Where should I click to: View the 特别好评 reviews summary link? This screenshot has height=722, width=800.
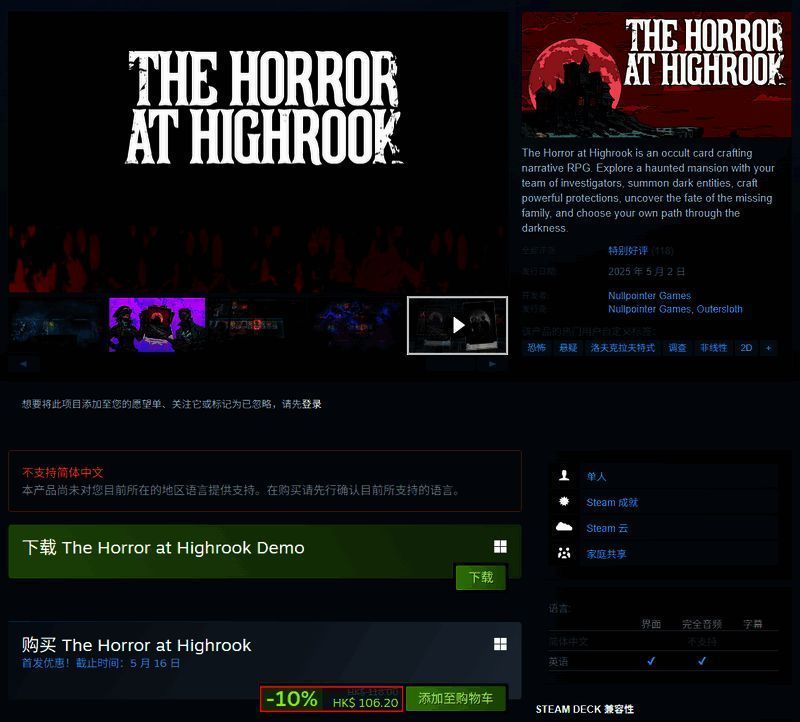pyautogui.click(x=628, y=250)
